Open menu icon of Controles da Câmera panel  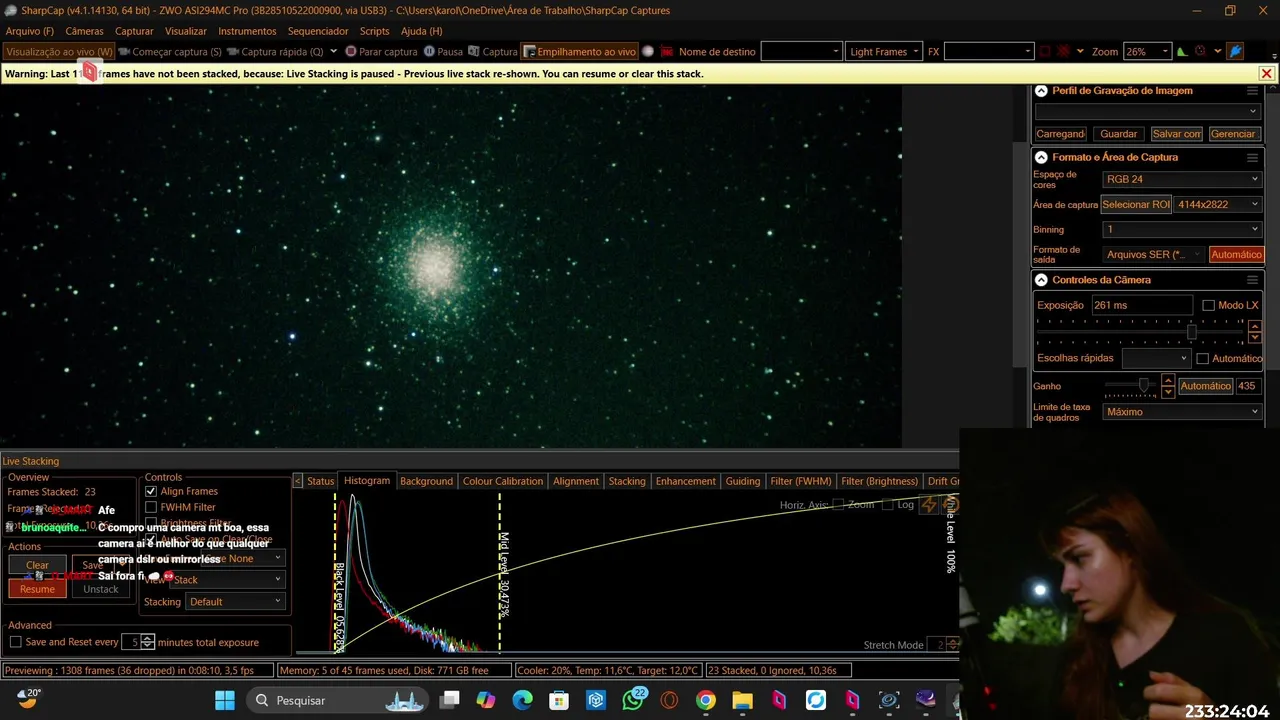tap(1252, 280)
